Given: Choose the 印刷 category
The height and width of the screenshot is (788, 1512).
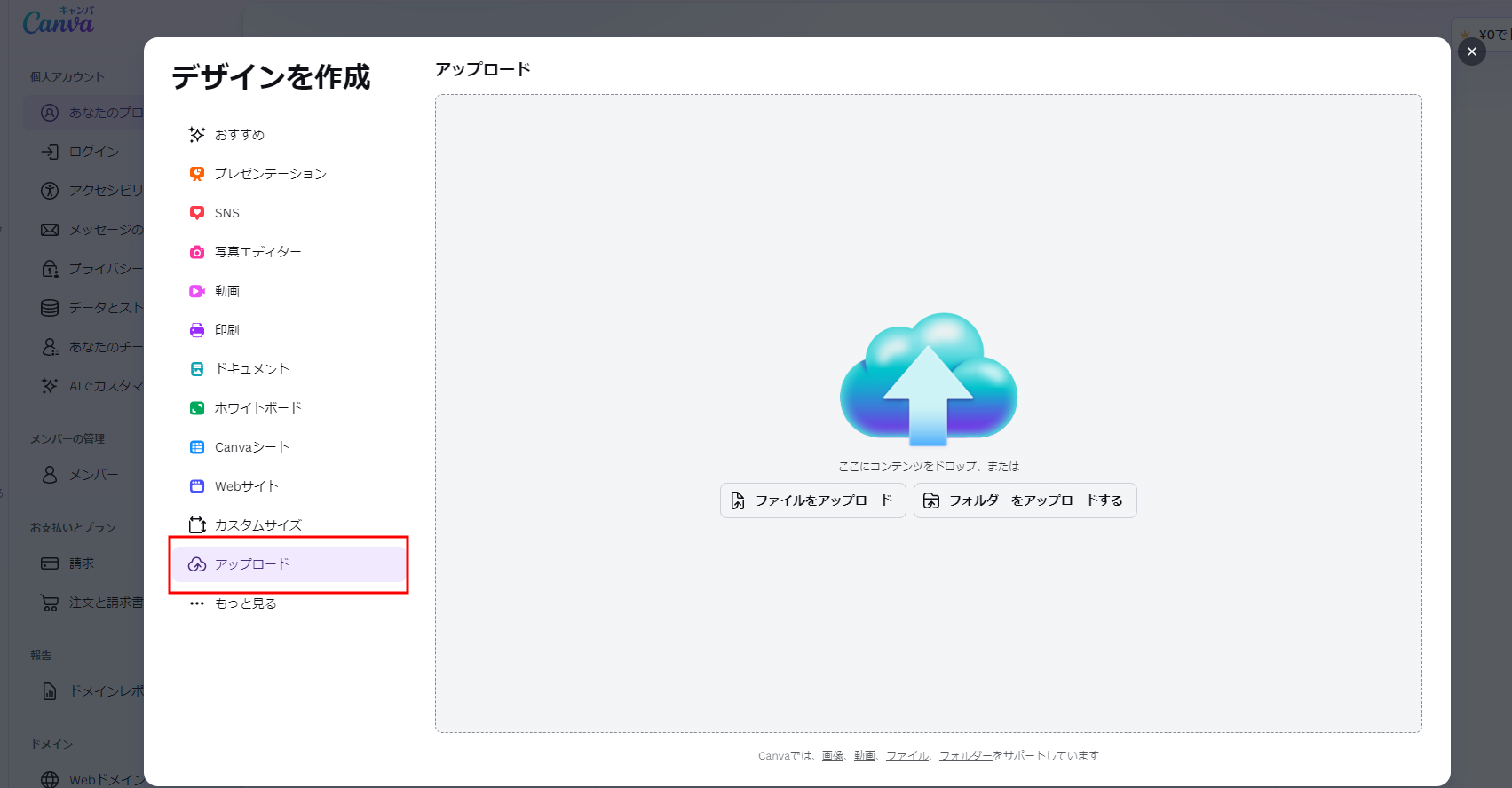Looking at the screenshot, I should pos(290,330).
